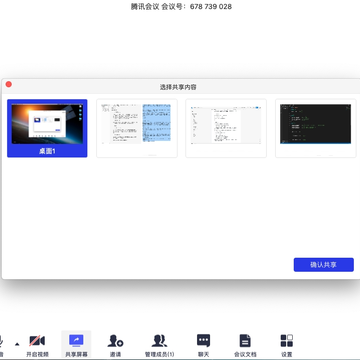Viewport: 360px width, 360px height.
Task: Select the 桌面1 desktop thumbnail
Action: 47,128
